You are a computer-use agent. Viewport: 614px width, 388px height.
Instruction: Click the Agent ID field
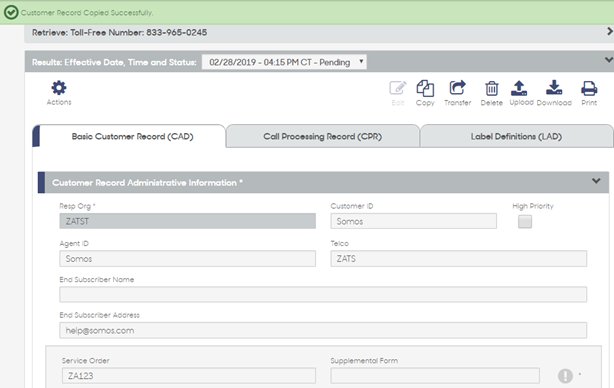click(188, 259)
